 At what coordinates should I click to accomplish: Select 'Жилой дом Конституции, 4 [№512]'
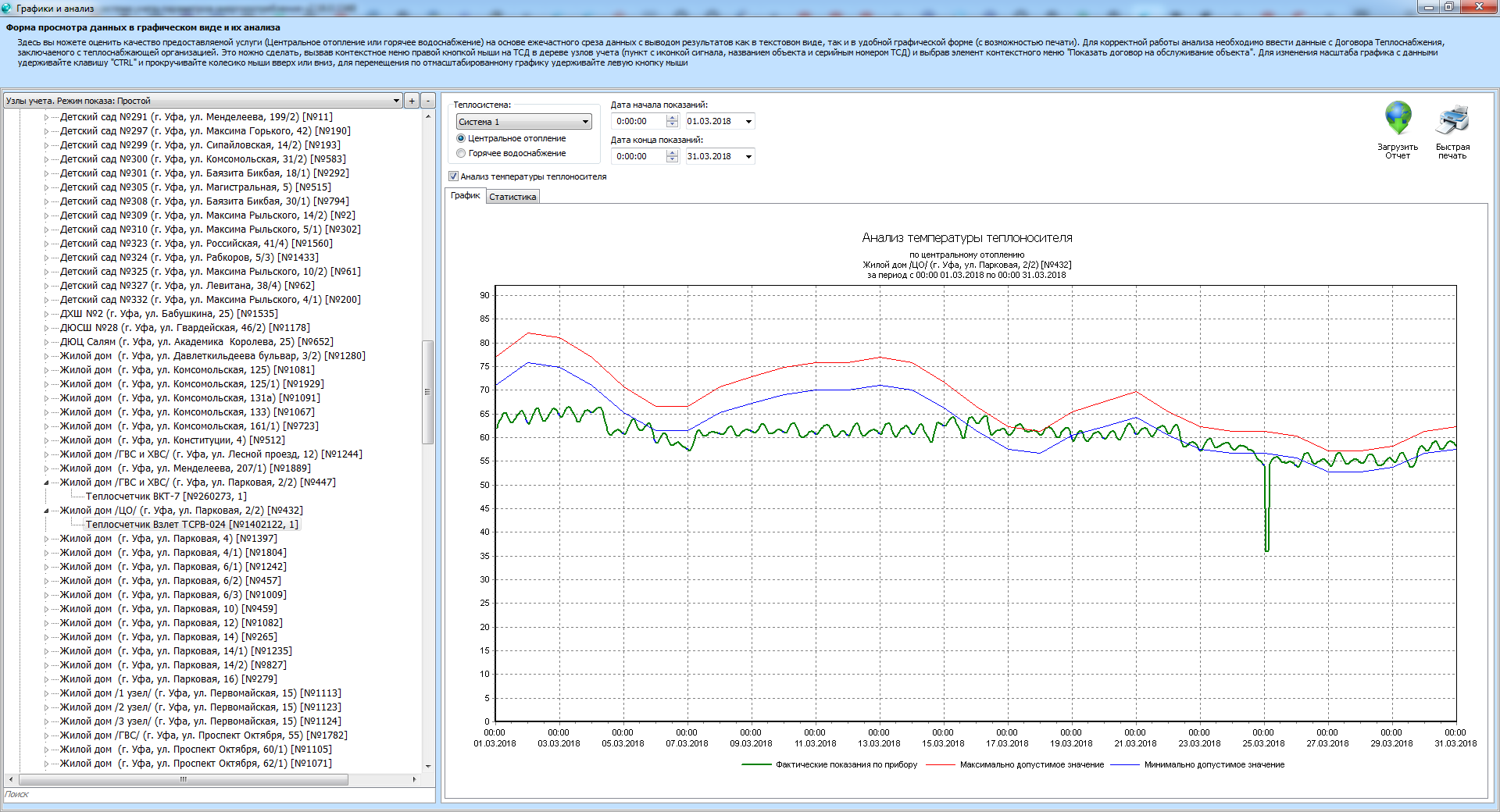pos(172,440)
